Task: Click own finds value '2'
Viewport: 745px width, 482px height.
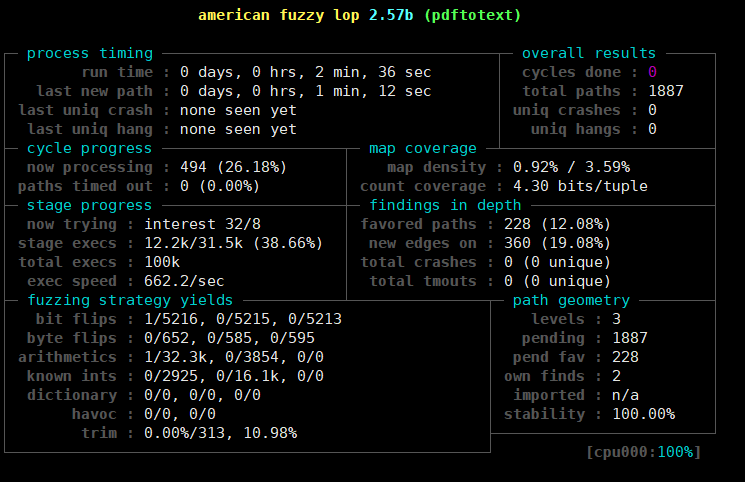Action: coord(616,376)
